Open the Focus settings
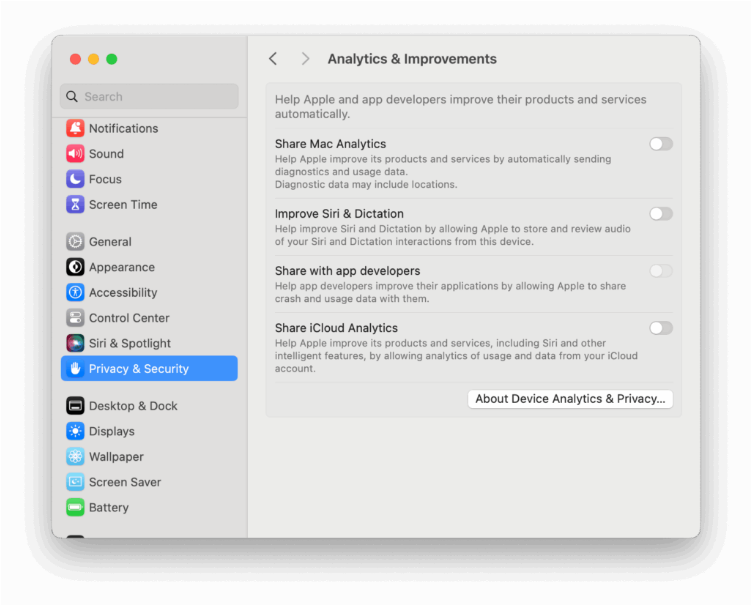 [105, 179]
